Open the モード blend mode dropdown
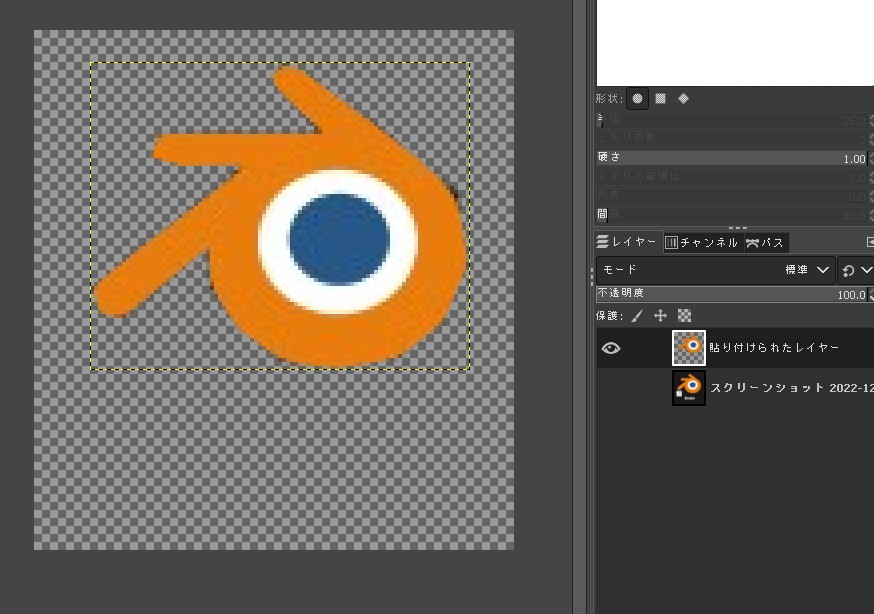The height and width of the screenshot is (614, 874). (716, 270)
